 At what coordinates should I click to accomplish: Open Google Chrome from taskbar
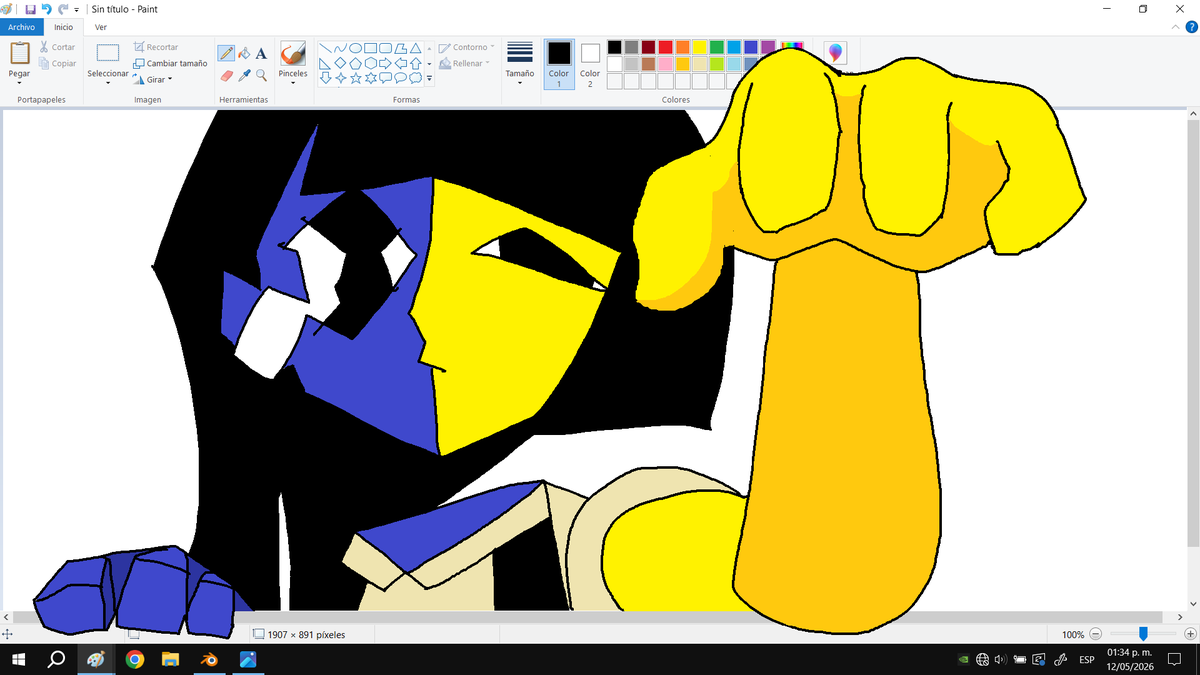point(134,659)
